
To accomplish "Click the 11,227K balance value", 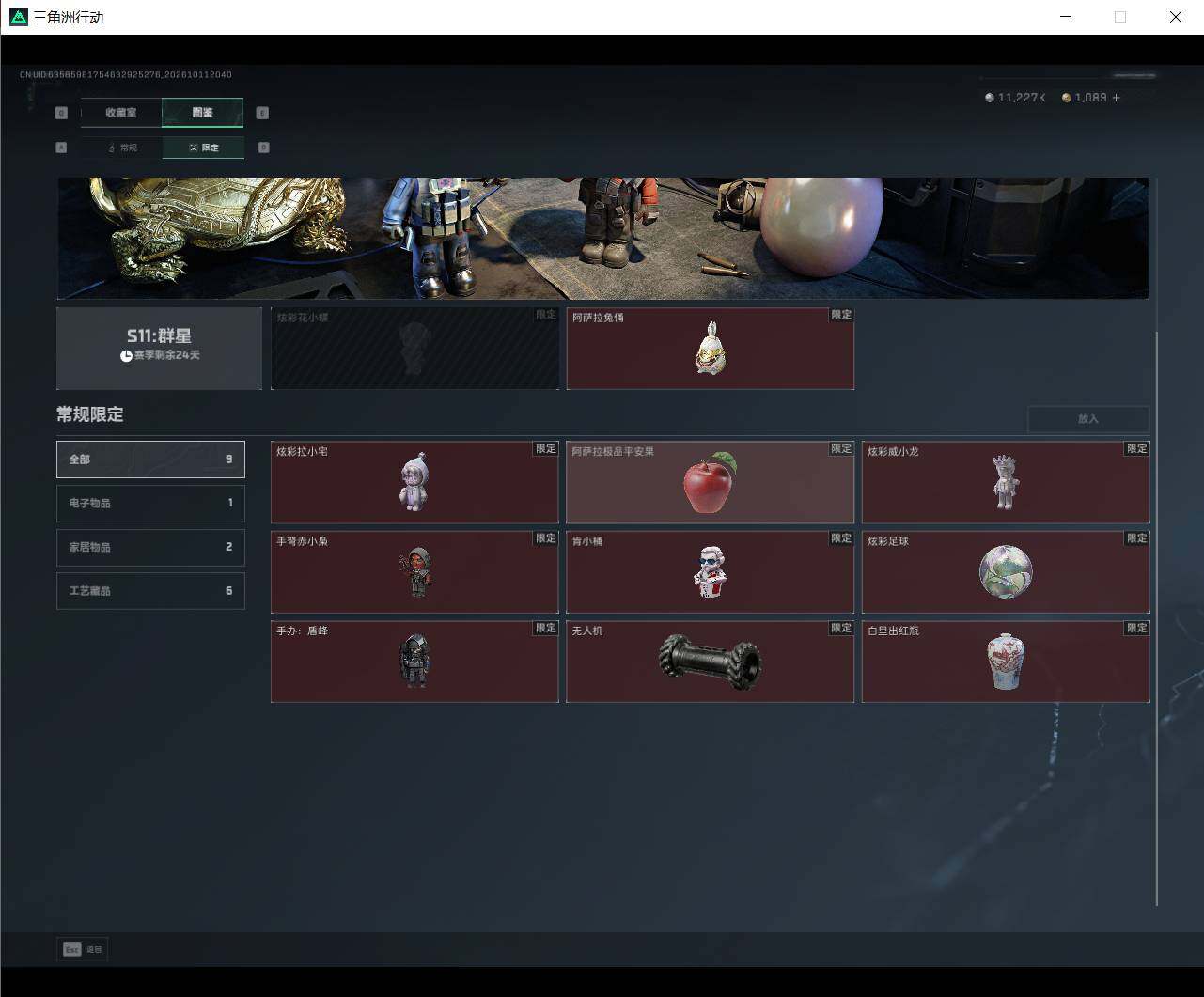I will click(x=1022, y=98).
